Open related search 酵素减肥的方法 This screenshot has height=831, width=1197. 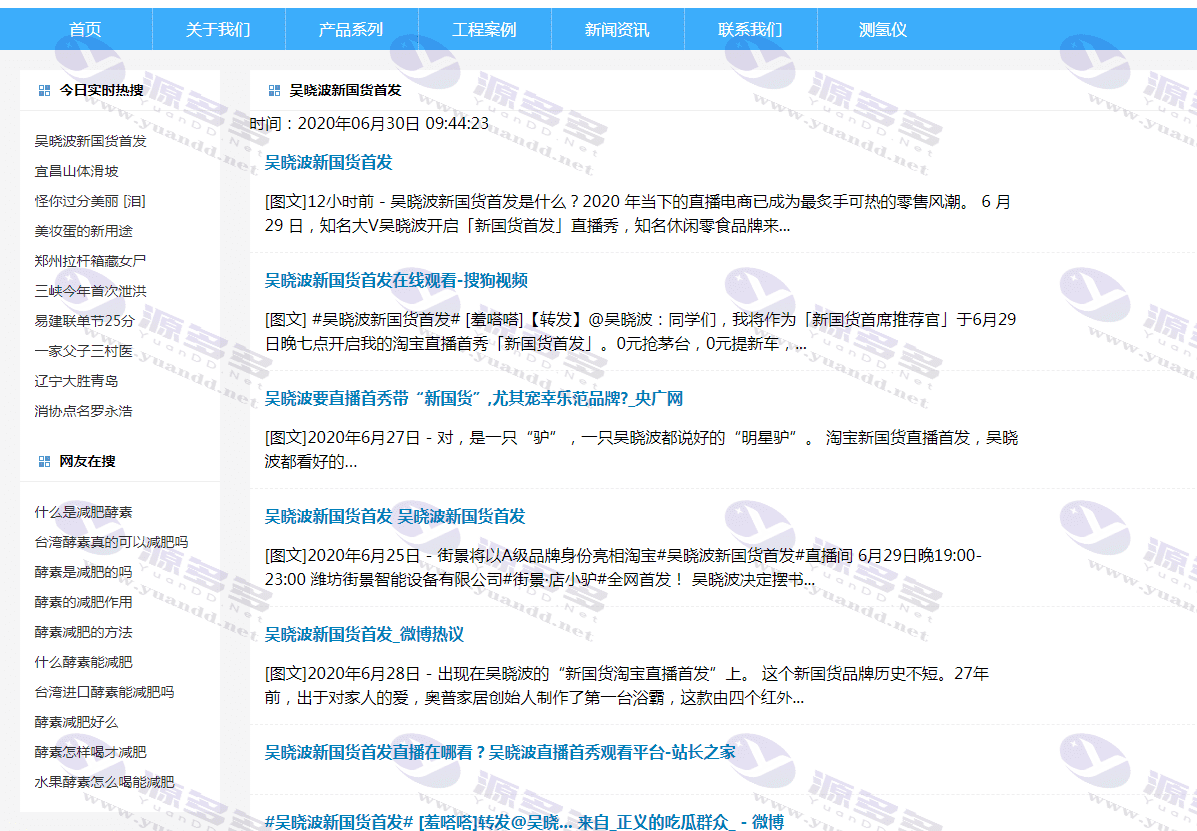tap(83, 632)
